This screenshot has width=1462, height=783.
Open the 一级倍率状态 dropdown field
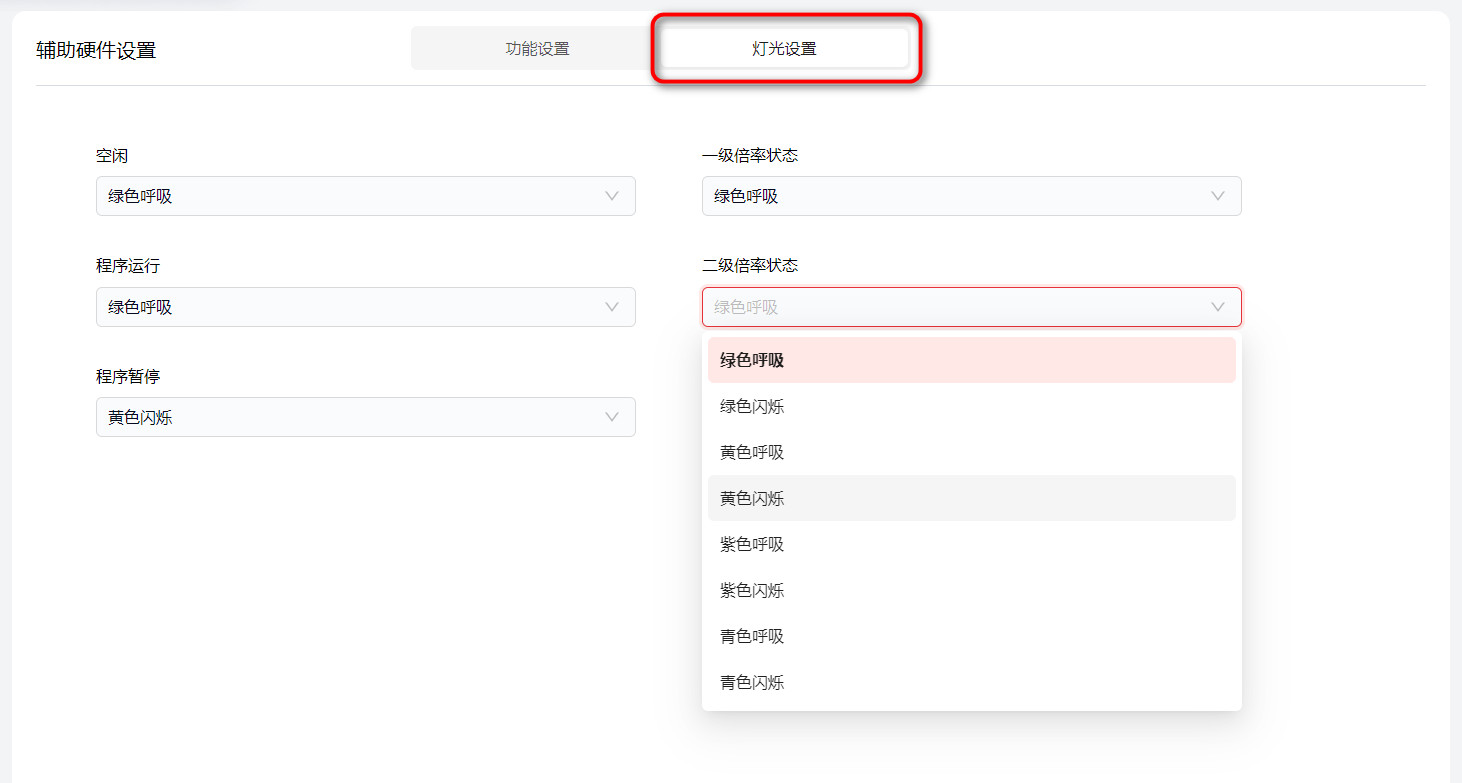(955, 196)
